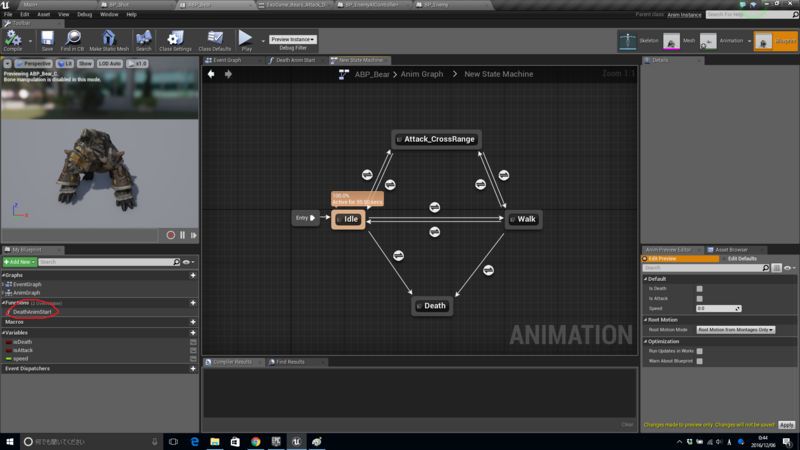This screenshot has width=800, height=450.
Task: Open the Debug menu
Action: 84,14
